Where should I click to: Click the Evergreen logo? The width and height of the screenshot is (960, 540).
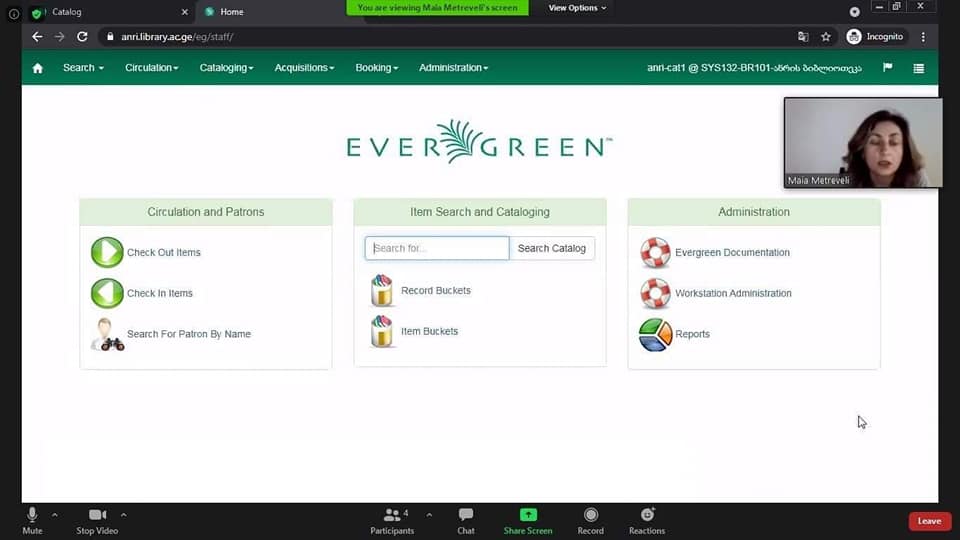pyautogui.click(x=479, y=142)
